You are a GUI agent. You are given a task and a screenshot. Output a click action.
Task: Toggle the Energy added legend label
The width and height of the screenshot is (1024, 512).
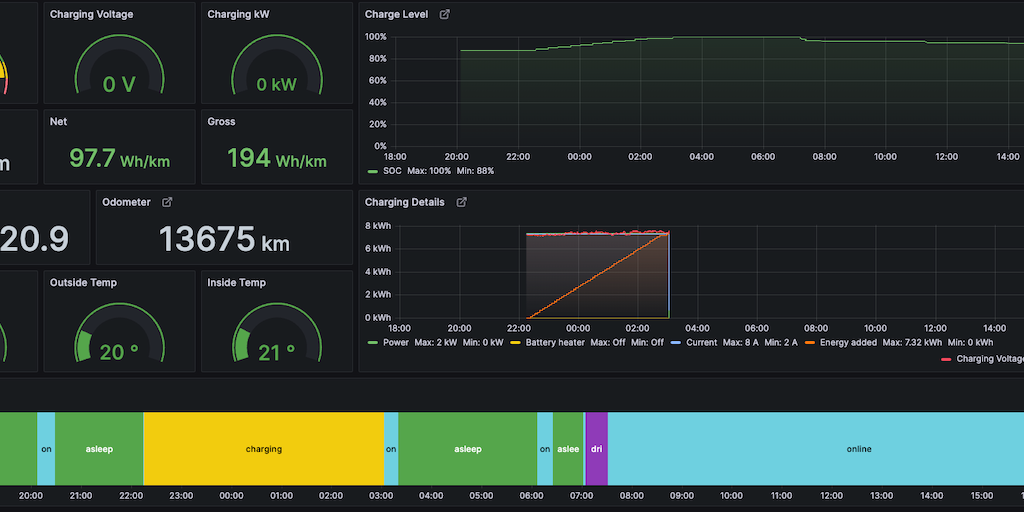pyautogui.click(x=848, y=343)
